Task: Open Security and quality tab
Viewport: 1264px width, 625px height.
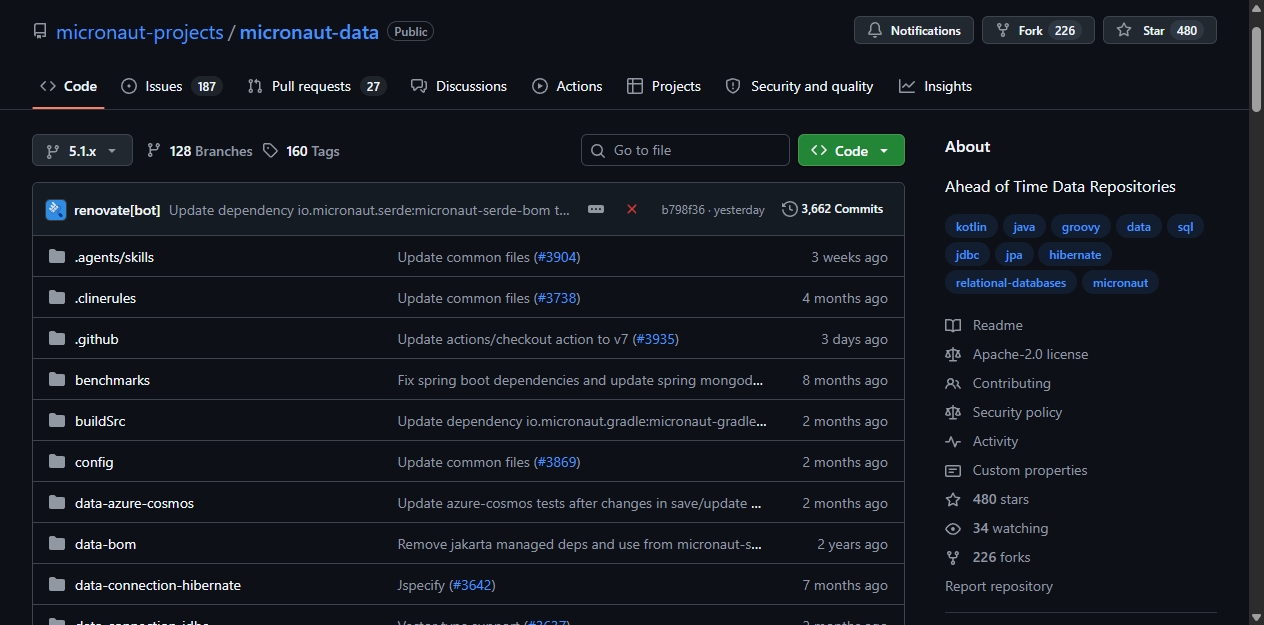Action: [x=799, y=86]
